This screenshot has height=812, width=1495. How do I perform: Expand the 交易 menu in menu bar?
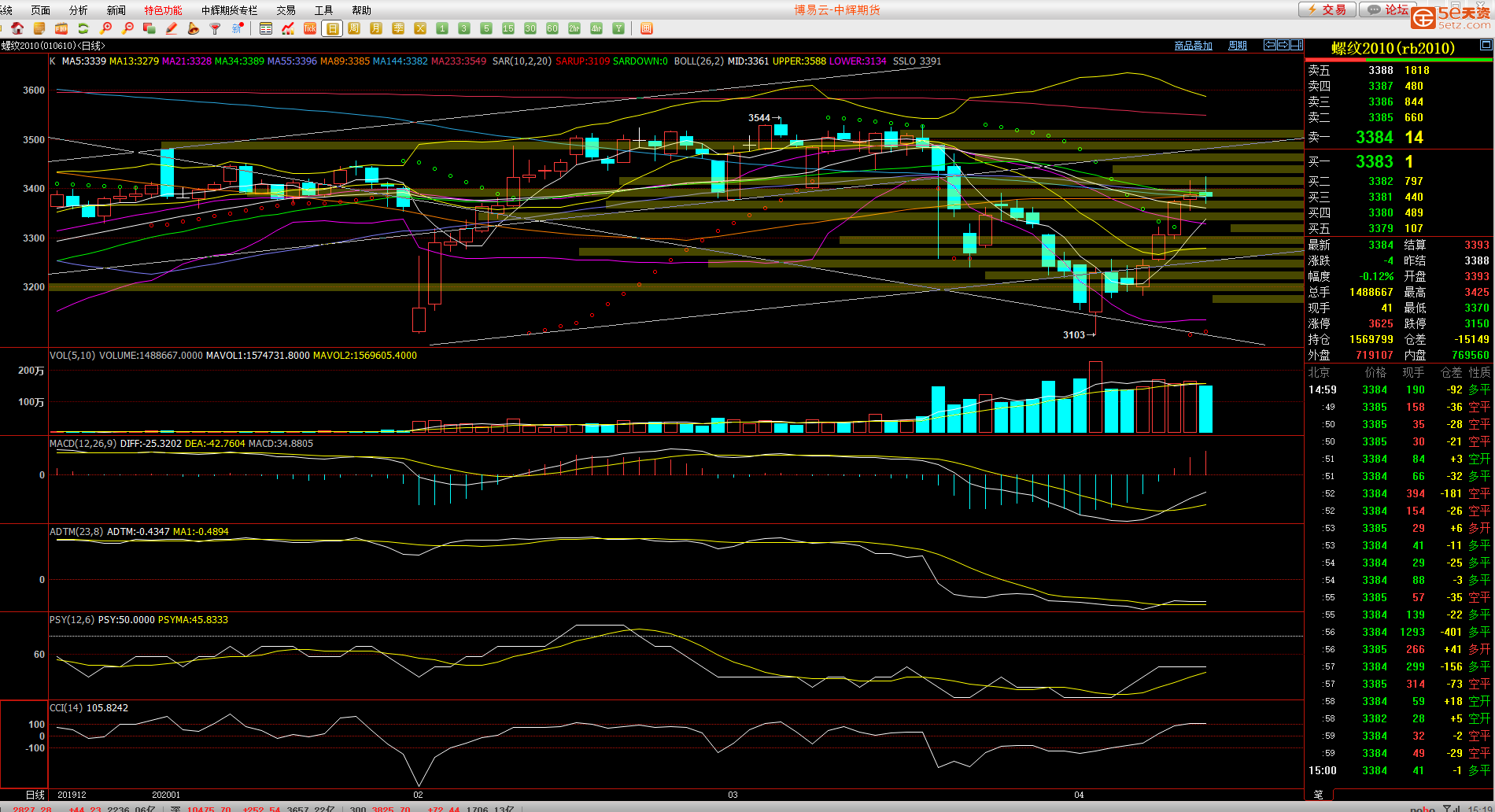click(x=286, y=10)
